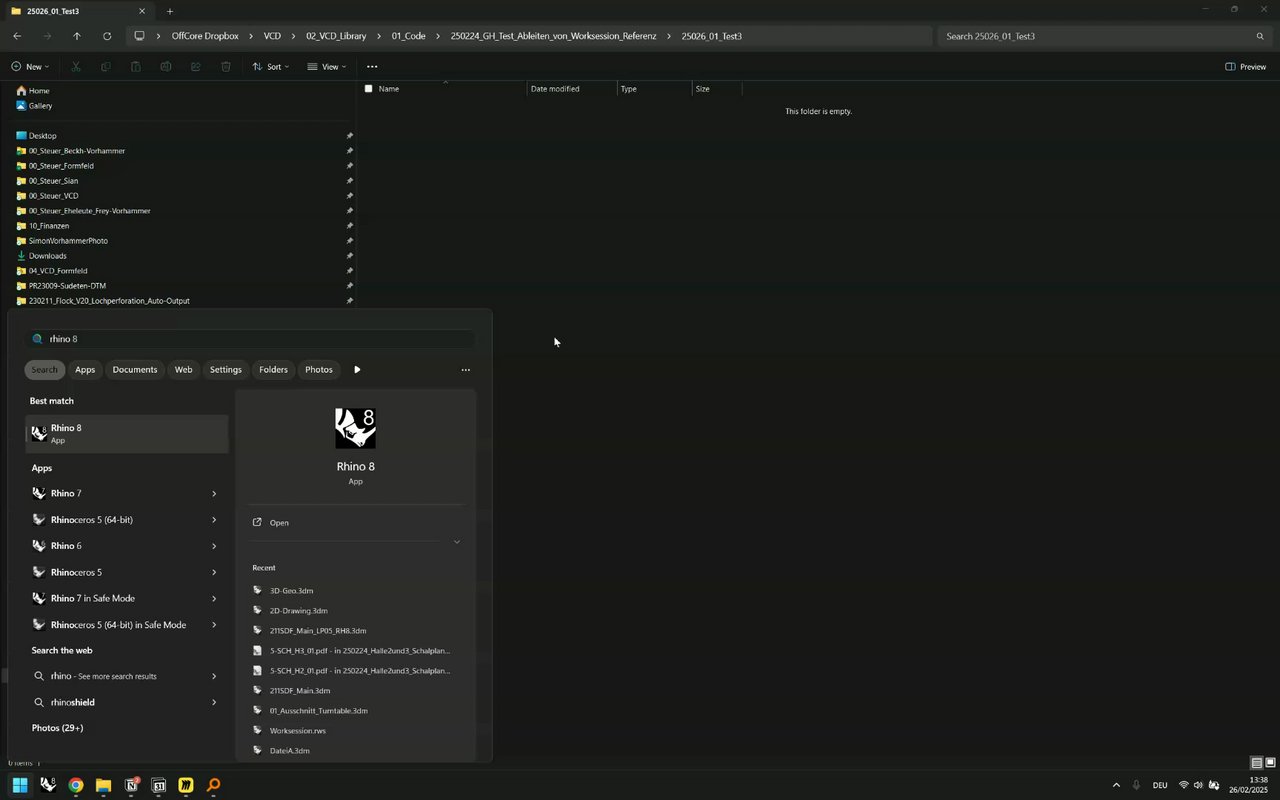Switch to large thumbnails view icon
Image resolution: width=1280 pixels, height=800 pixels.
(x=1270, y=763)
